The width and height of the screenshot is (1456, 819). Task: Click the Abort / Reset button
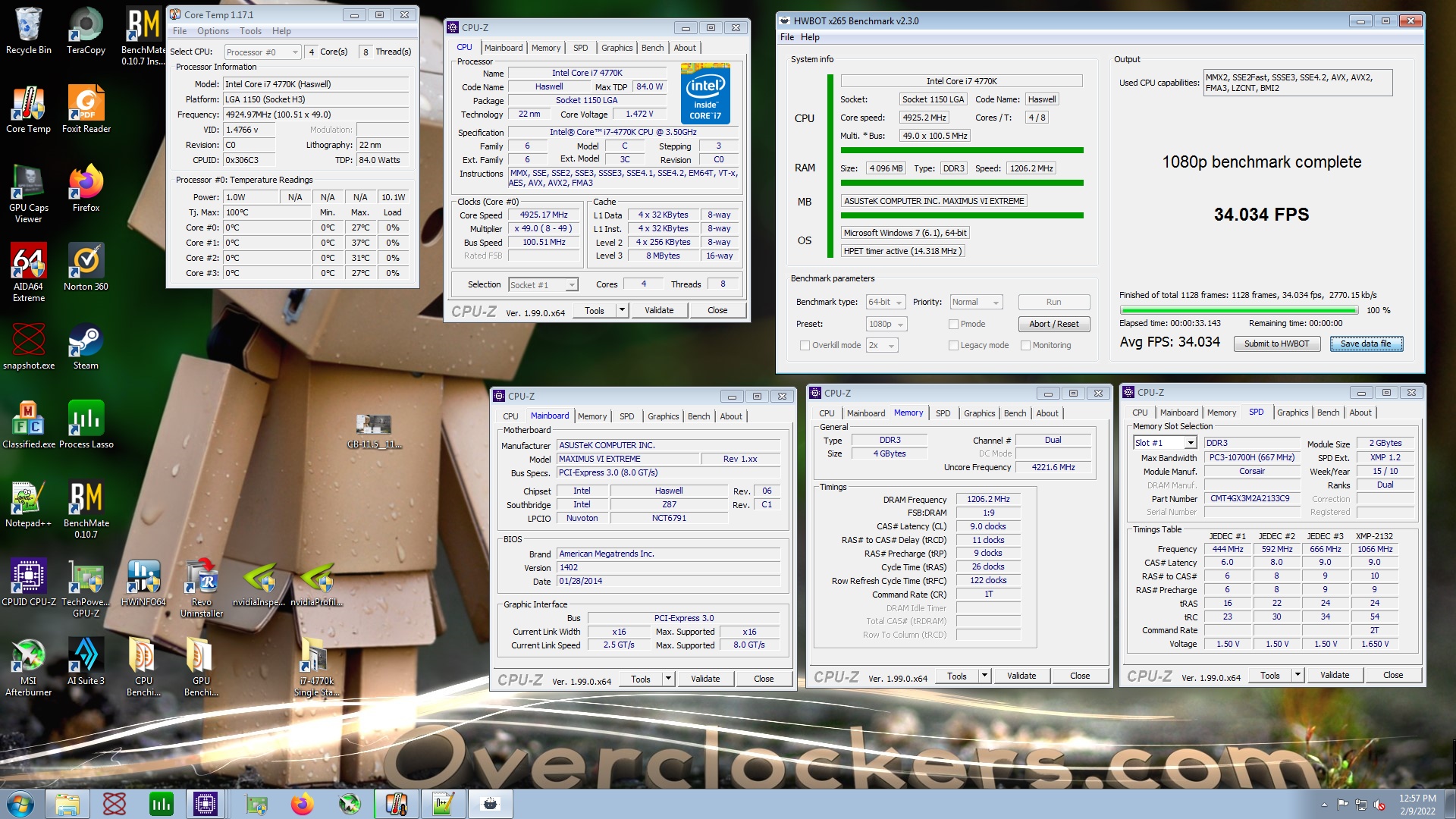pyautogui.click(x=1053, y=324)
